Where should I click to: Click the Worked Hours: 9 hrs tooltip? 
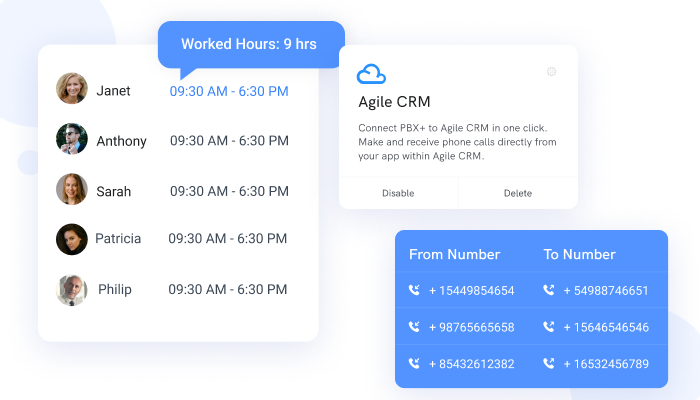coord(251,45)
